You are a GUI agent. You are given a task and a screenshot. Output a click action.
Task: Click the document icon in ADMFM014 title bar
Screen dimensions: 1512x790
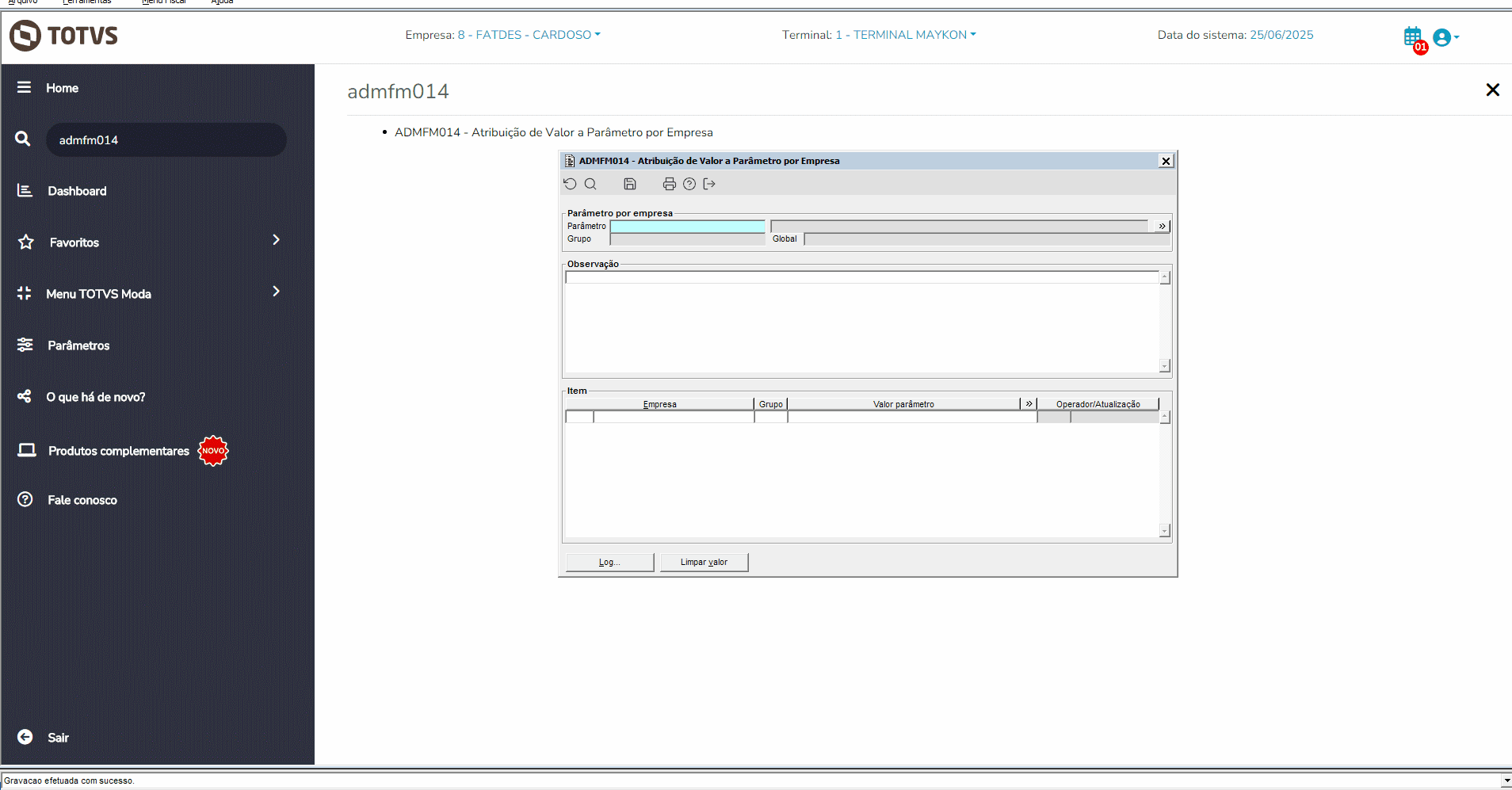[569, 161]
